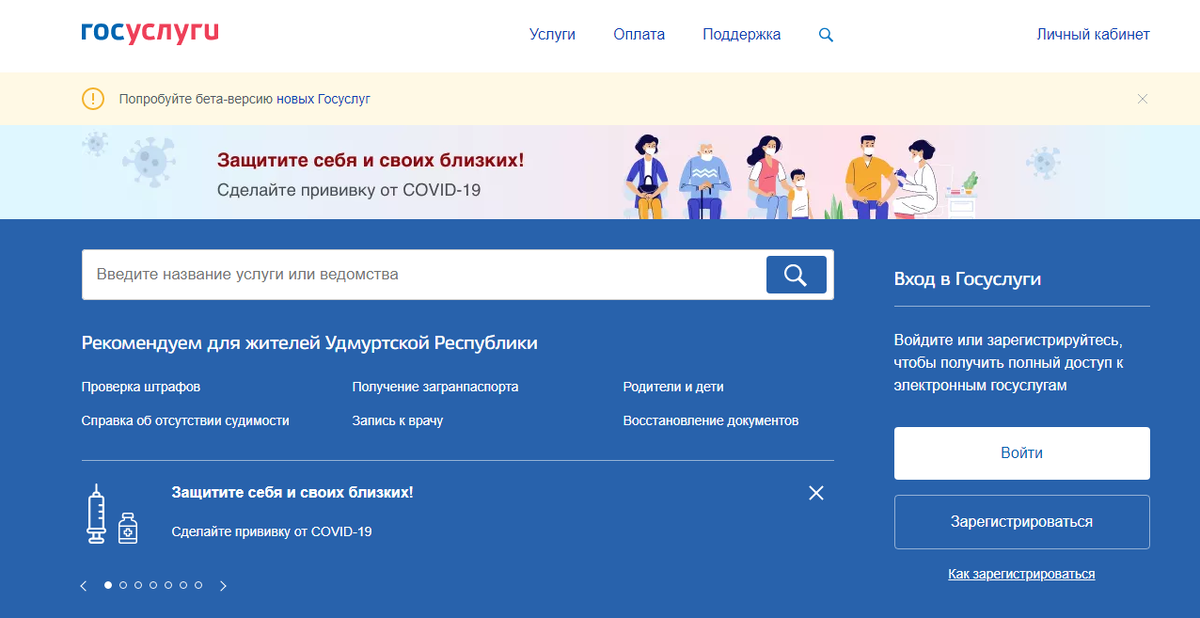Open Справка об отсутствии судимости
The height and width of the screenshot is (618, 1200).
(x=185, y=421)
